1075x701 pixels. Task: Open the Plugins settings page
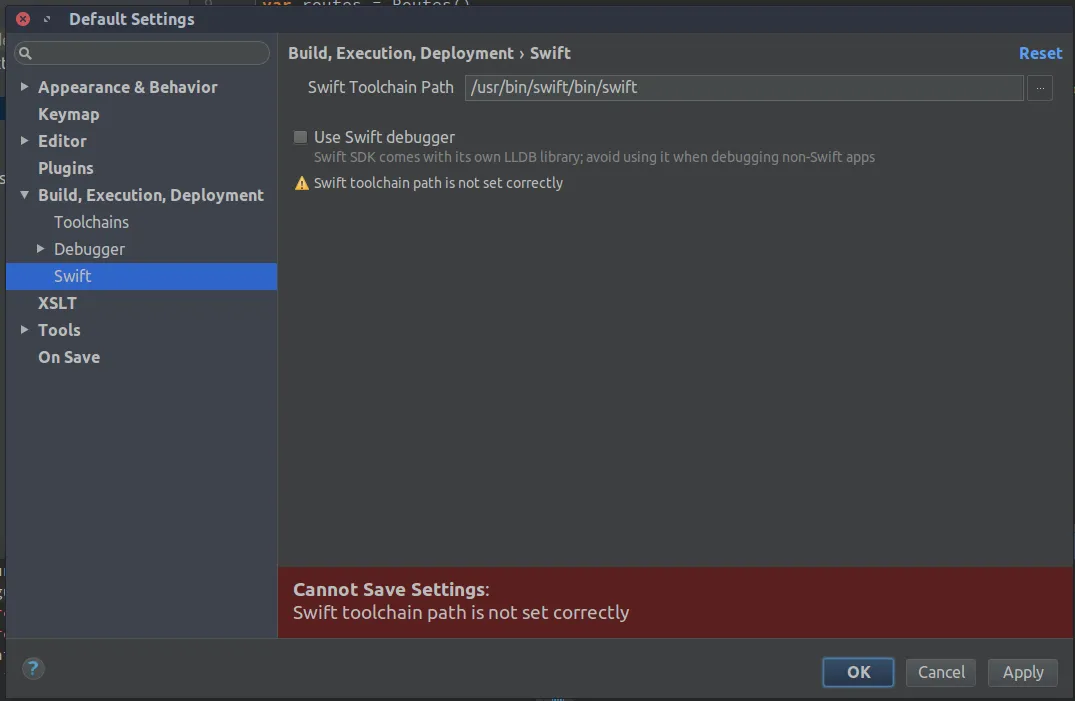pos(66,168)
